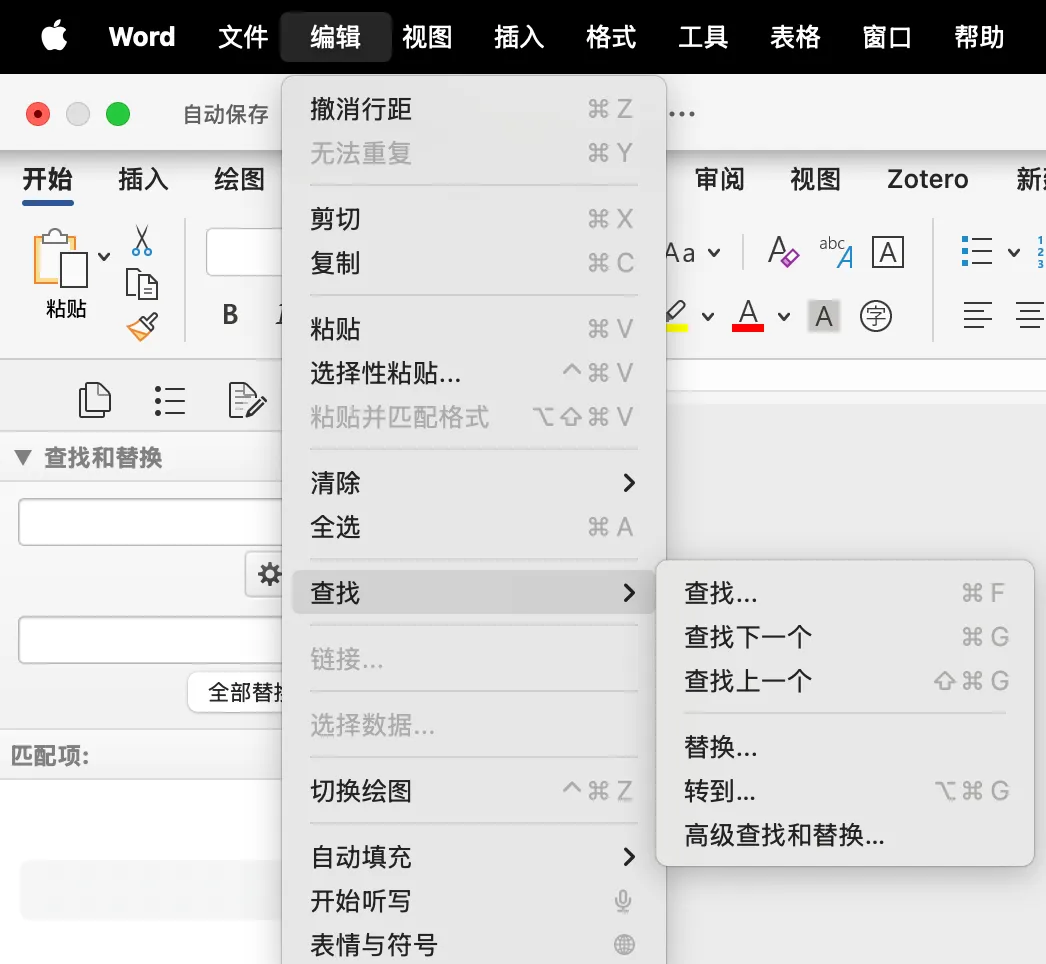1046x964 pixels.
Task: Click the Cut scissors icon
Action: (x=141, y=241)
